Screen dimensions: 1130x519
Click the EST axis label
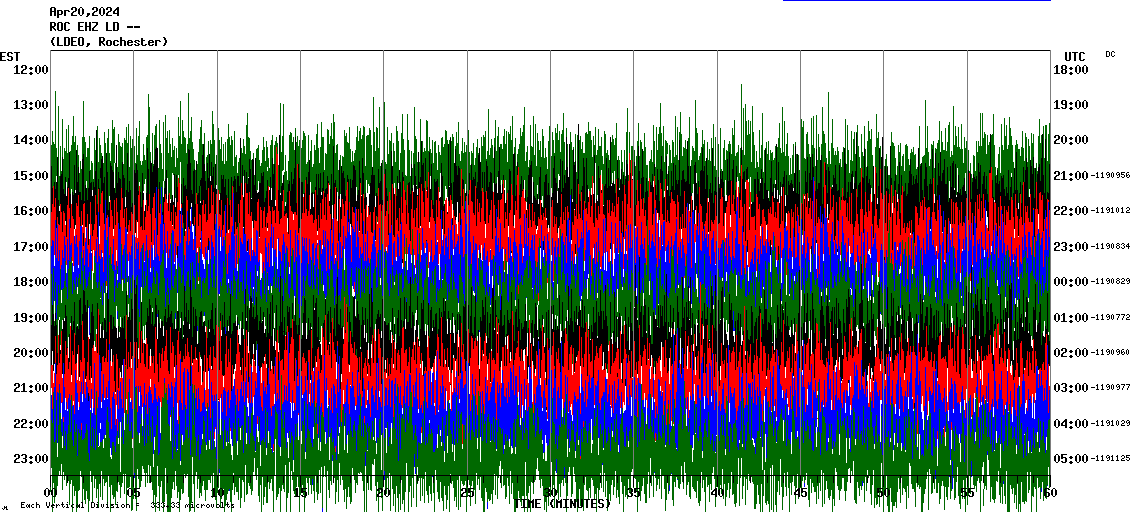pos(10,56)
